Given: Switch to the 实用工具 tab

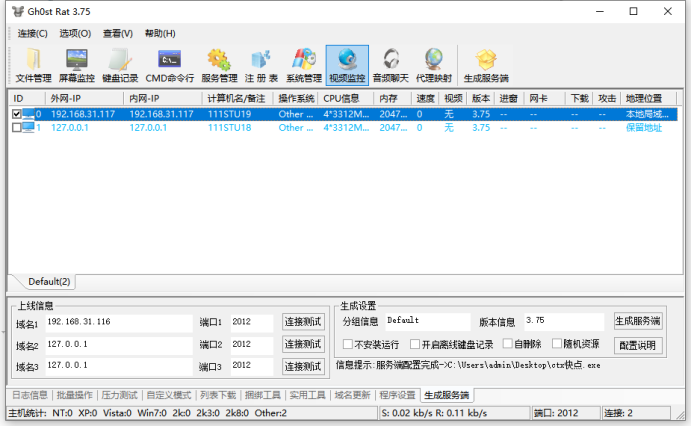Looking at the screenshot, I should tap(307, 395).
